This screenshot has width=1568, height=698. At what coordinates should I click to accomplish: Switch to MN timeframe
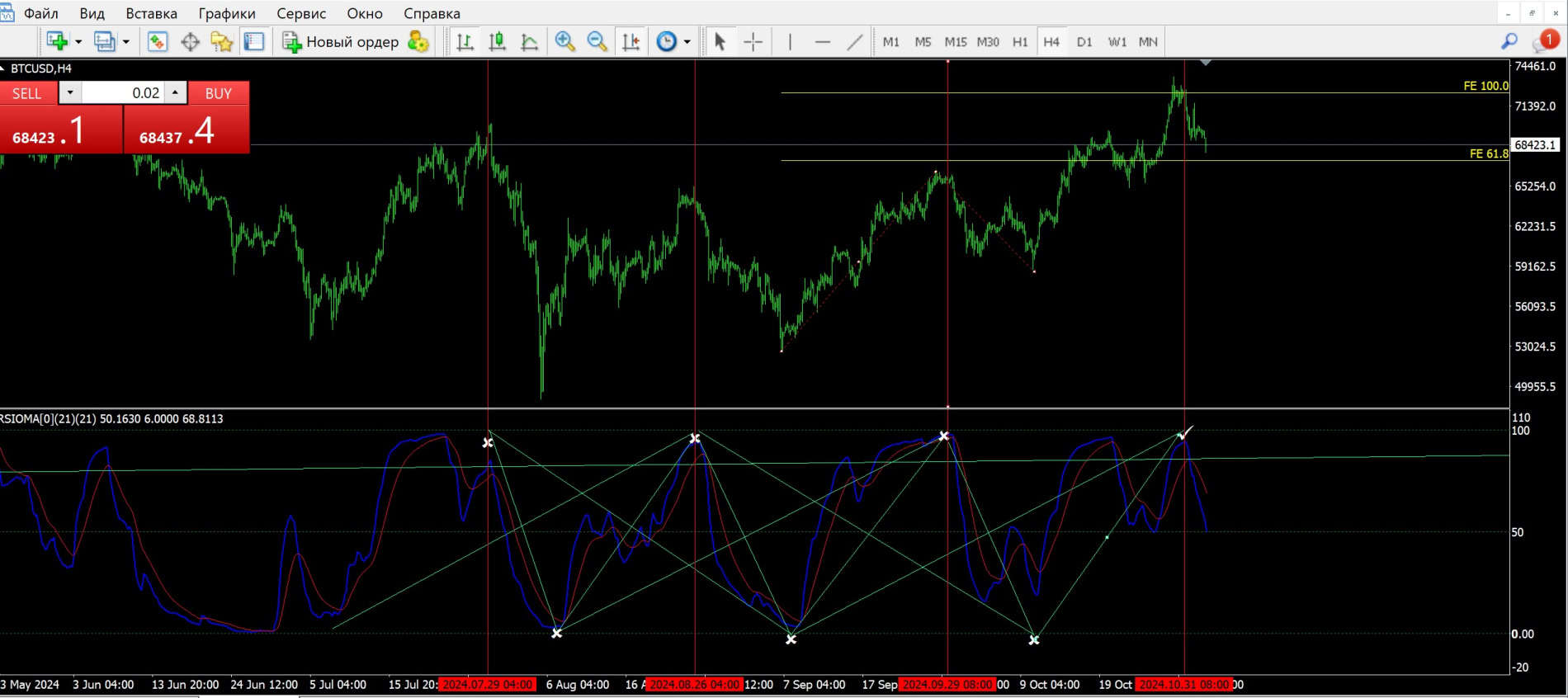1148,41
